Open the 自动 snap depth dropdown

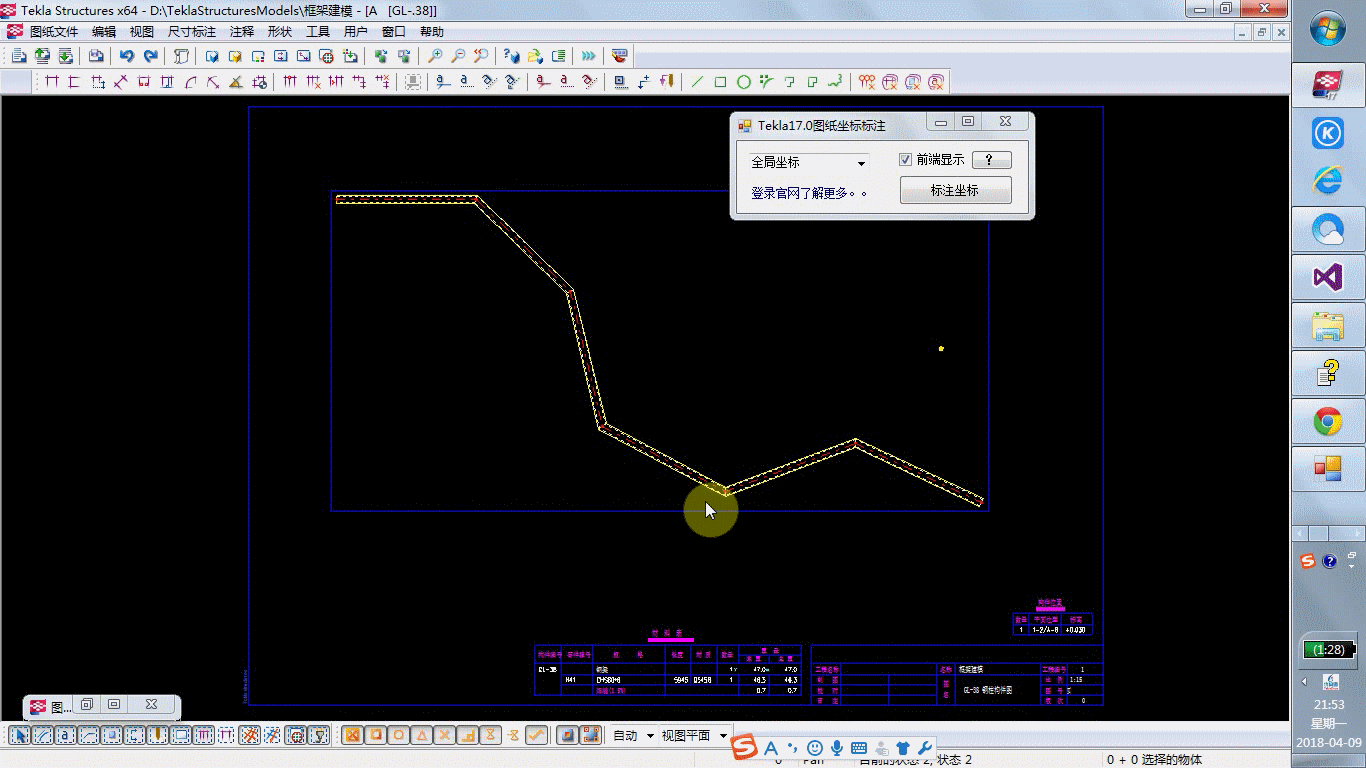pos(634,735)
